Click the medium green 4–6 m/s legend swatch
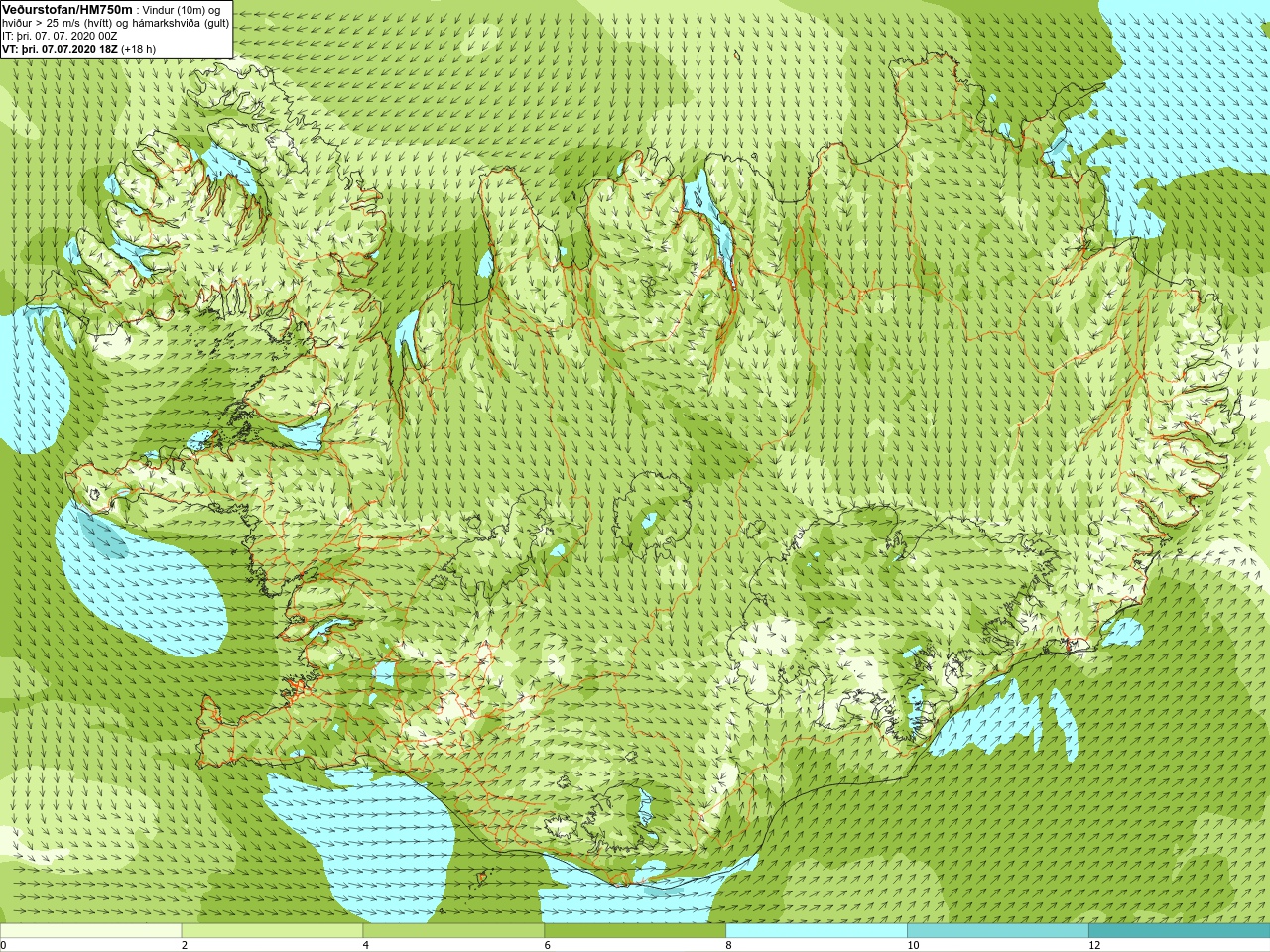The image size is (1270, 952). coord(453,931)
